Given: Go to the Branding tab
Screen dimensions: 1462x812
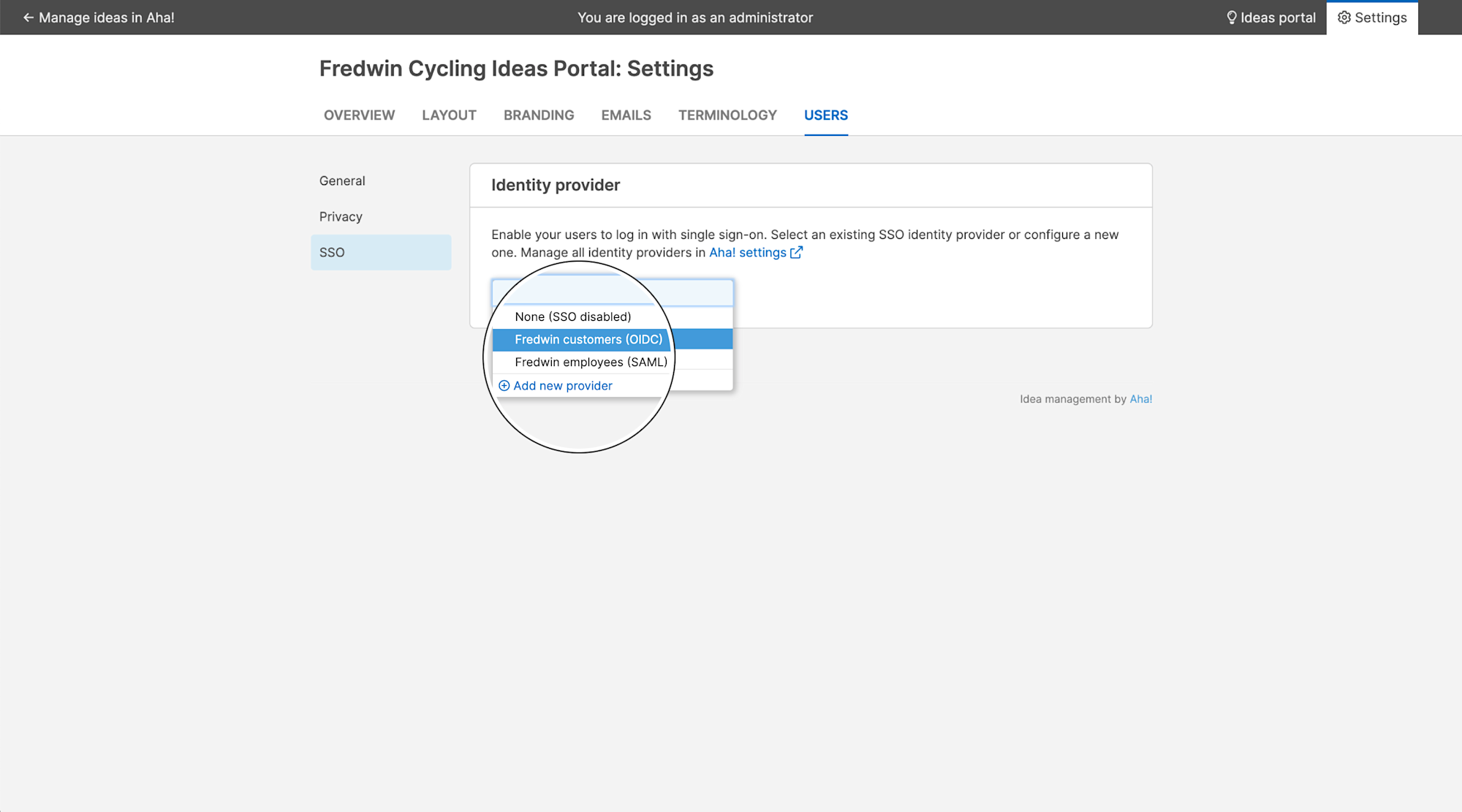Looking at the screenshot, I should point(539,115).
